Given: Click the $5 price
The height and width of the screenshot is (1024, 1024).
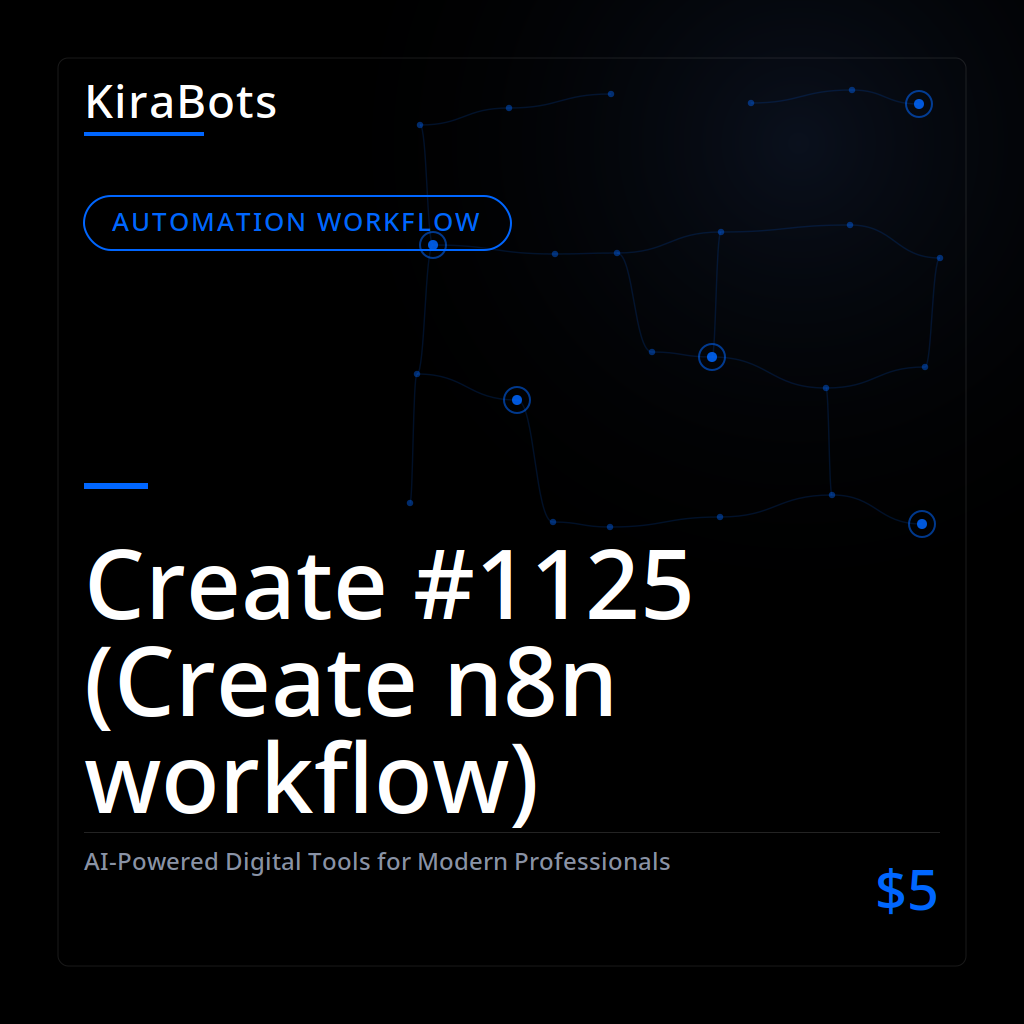Looking at the screenshot, I should pyautogui.click(x=906, y=890).
